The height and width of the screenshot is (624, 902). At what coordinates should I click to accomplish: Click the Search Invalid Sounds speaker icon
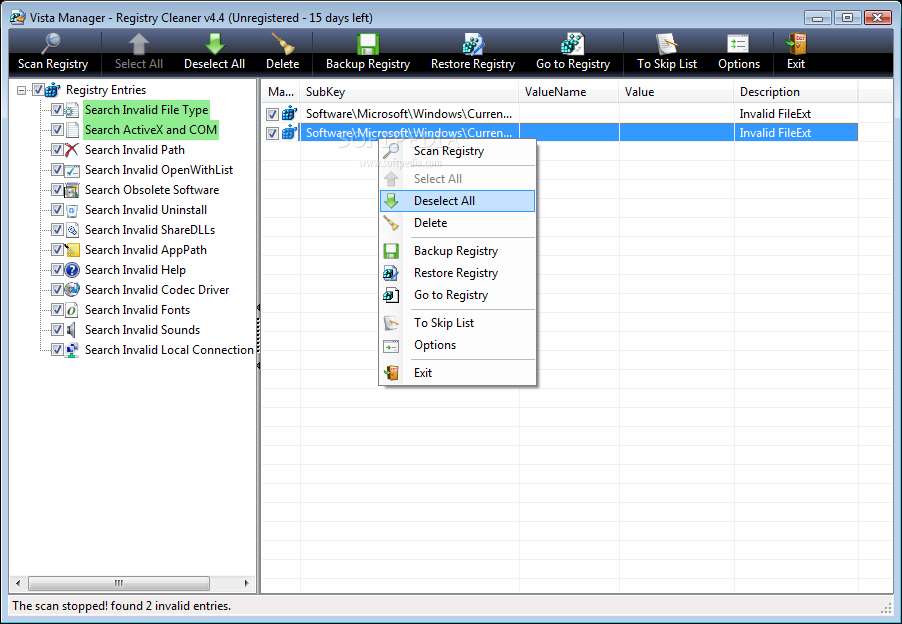point(72,330)
